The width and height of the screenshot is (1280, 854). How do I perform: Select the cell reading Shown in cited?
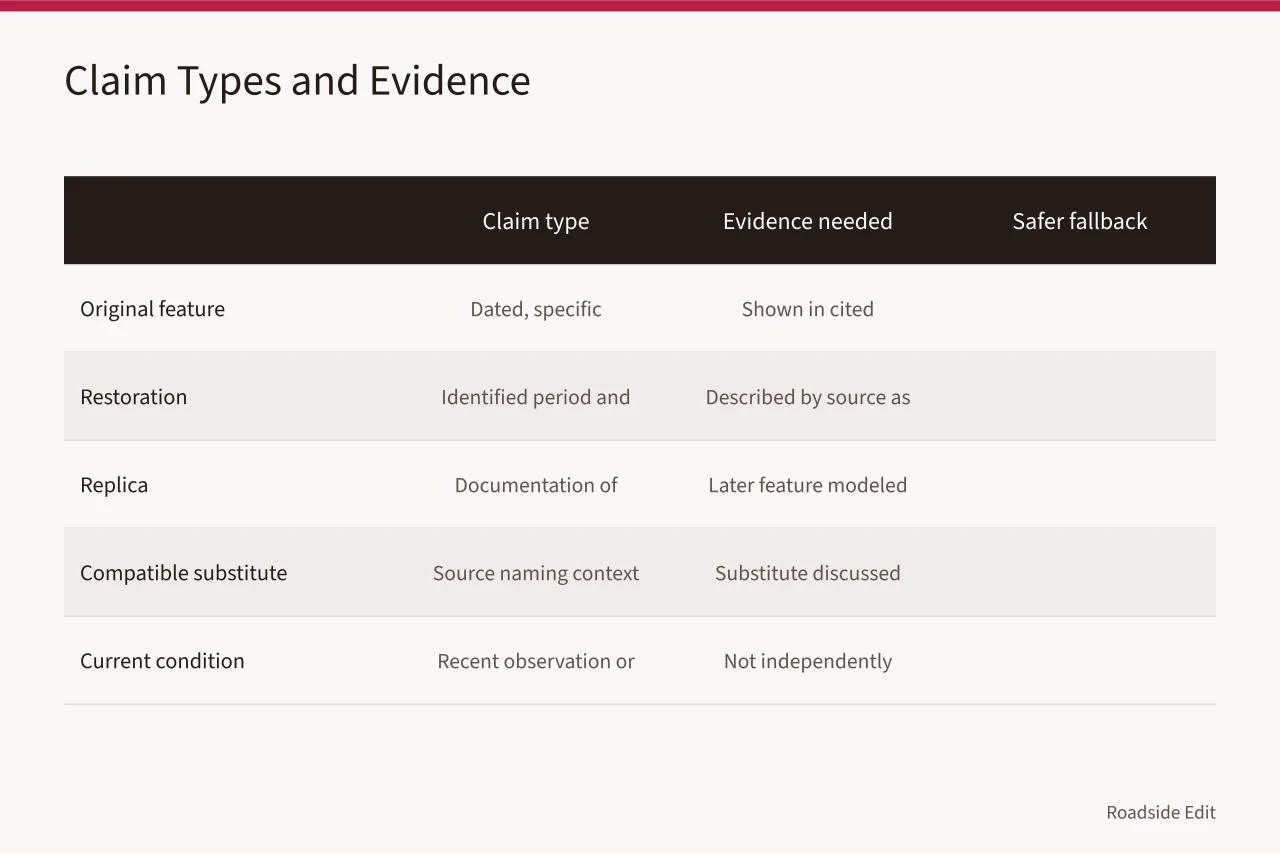pyautogui.click(x=808, y=309)
